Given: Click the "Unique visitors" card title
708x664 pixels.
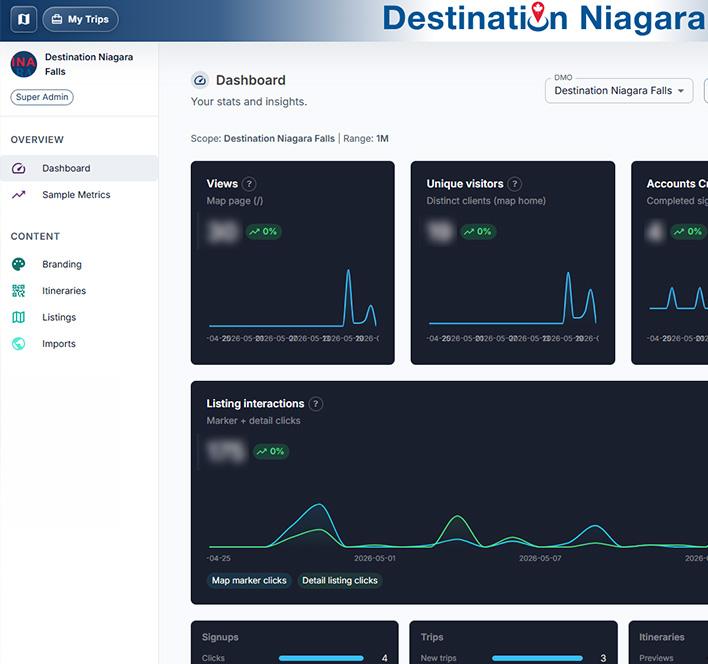Looking at the screenshot, I should coord(465,184).
